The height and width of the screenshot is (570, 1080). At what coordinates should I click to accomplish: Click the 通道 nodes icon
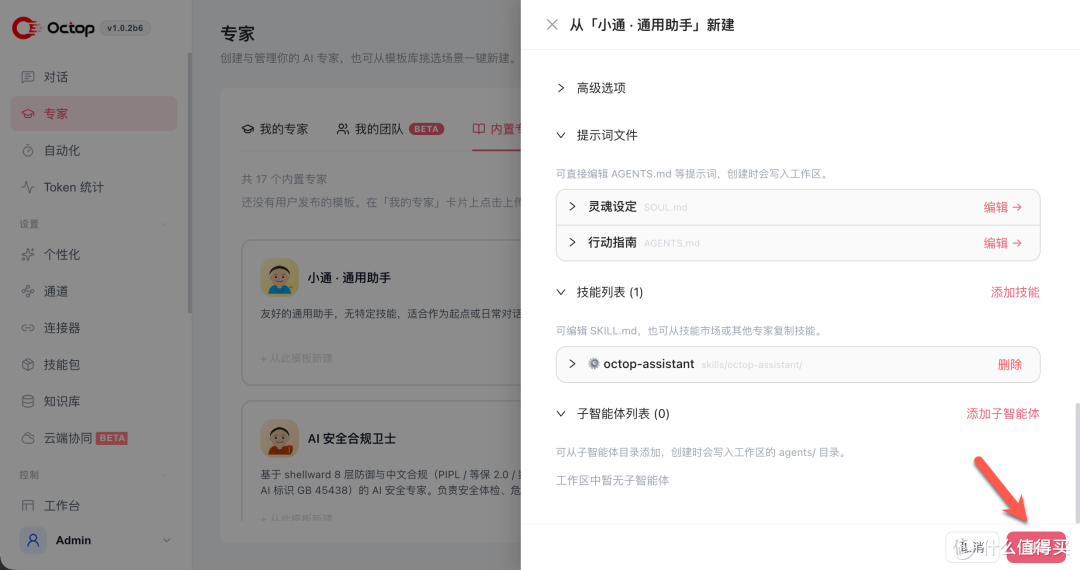[x=28, y=291]
